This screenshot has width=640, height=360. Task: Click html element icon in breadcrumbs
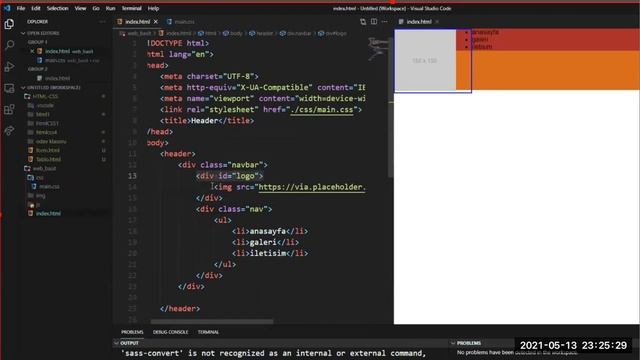[201, 33]
